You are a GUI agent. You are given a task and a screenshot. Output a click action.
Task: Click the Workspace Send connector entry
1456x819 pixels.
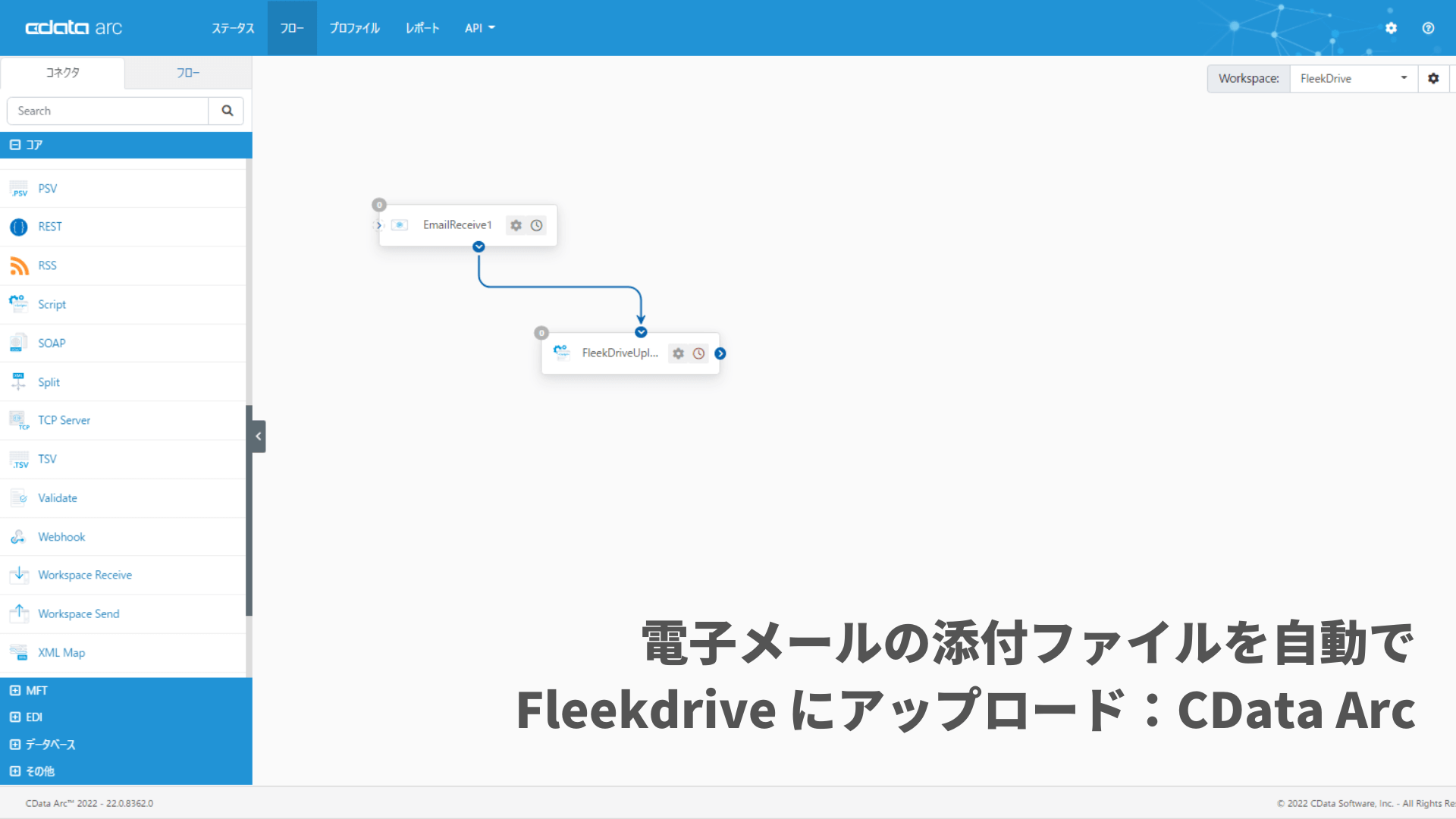point(78,613)
